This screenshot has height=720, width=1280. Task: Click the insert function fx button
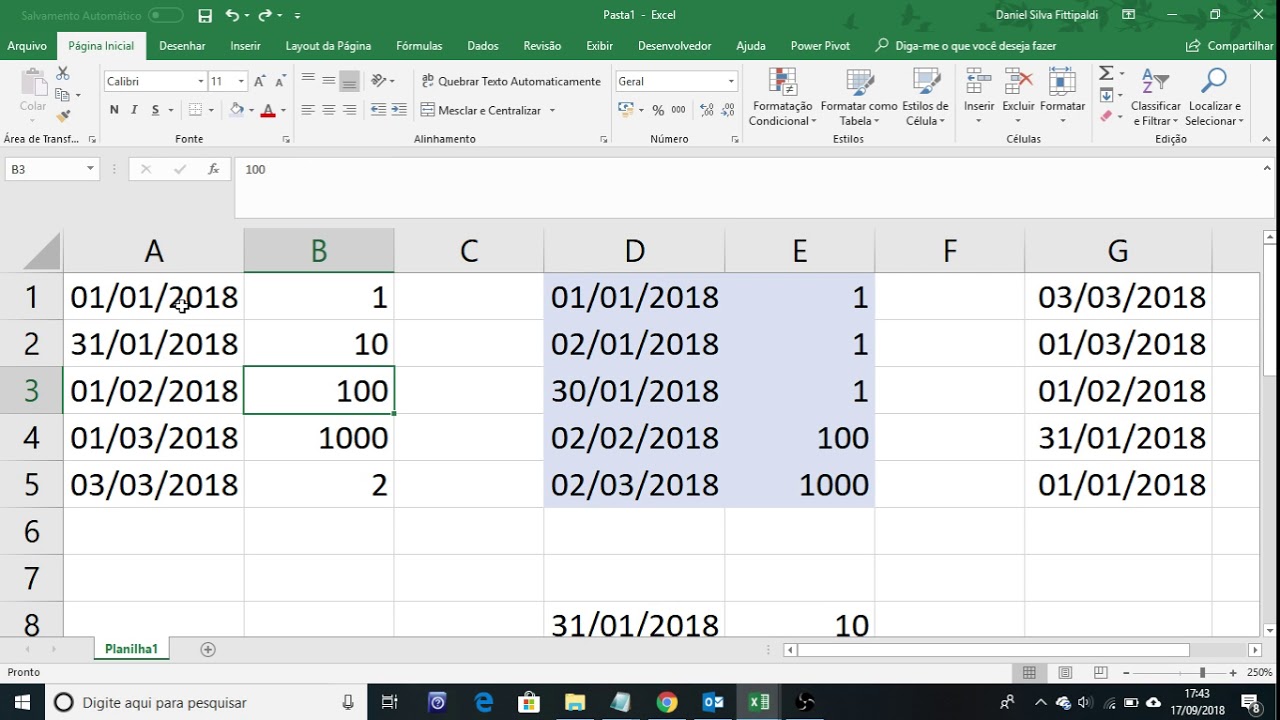tap(213, 169)
